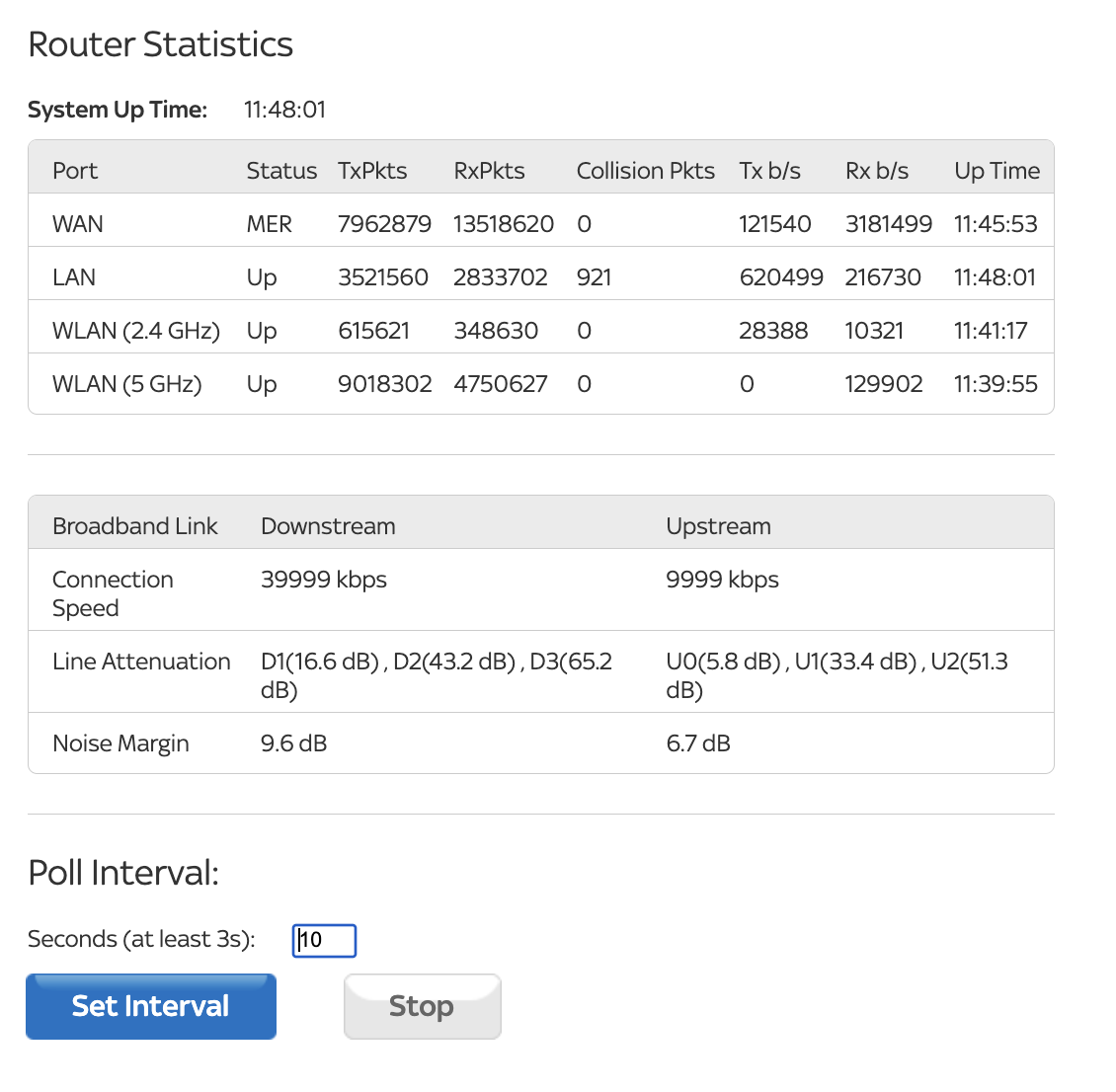The image size is (1116, 1092).
Task: Click the TxPkts column heading
Action: pyautogui.click(x=372, y=170)
